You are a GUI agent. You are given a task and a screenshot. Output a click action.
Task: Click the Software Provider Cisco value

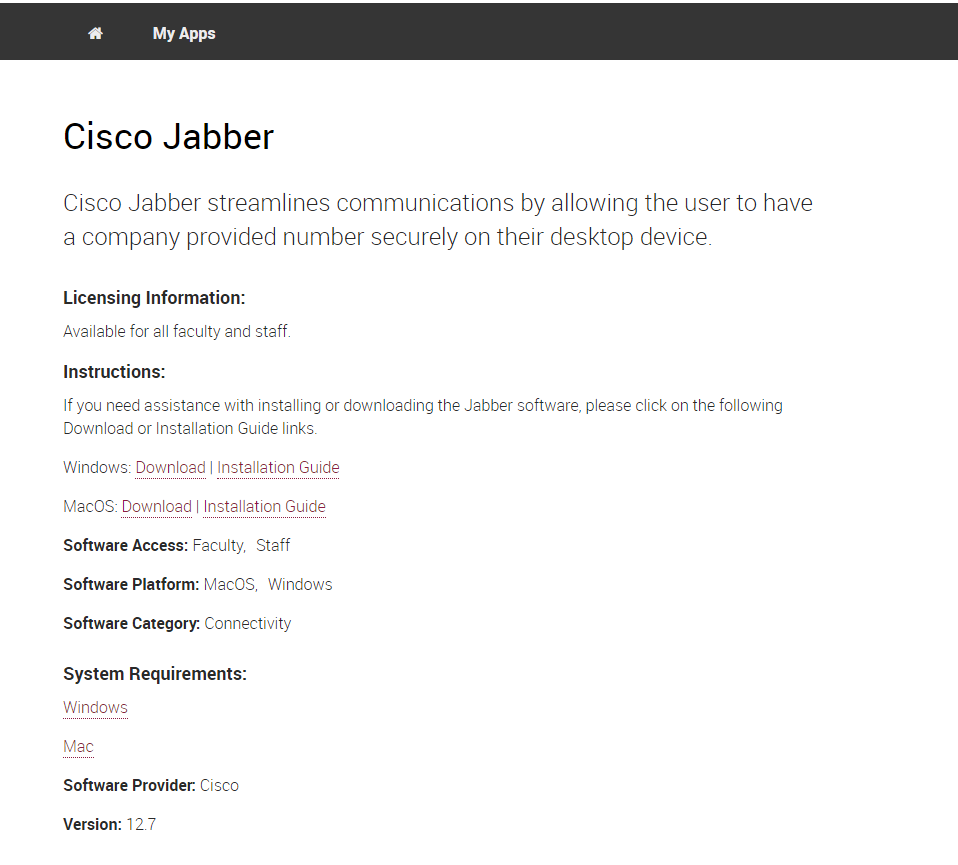tap(219, 786)
